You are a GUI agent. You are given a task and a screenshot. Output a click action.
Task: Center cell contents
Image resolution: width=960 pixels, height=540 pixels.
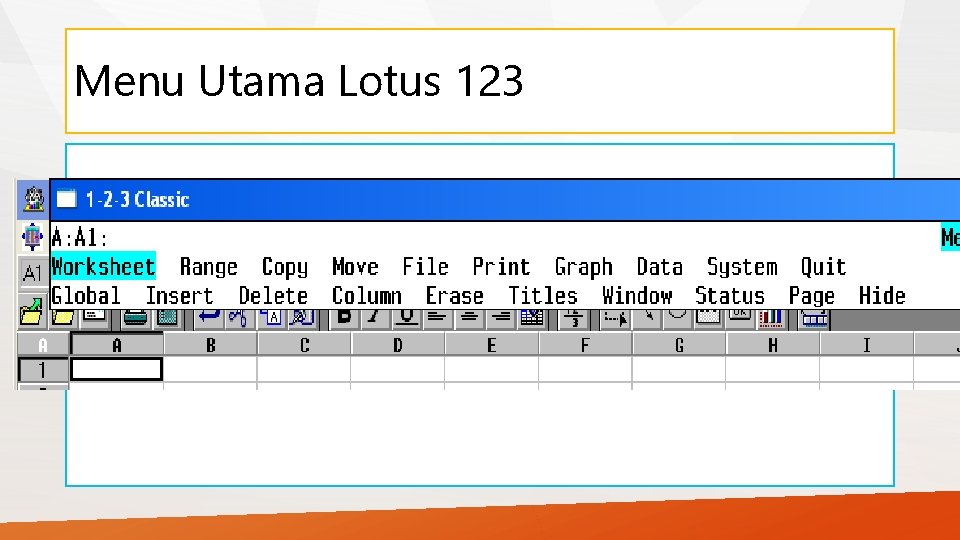[469, 317]
